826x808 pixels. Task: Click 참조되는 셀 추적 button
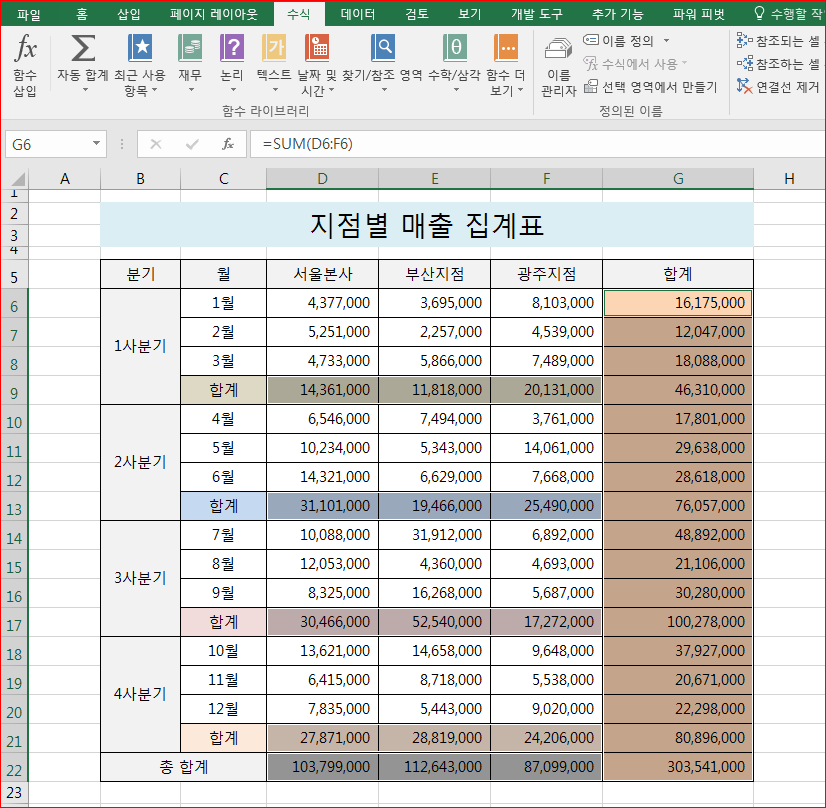coord(779,41)
